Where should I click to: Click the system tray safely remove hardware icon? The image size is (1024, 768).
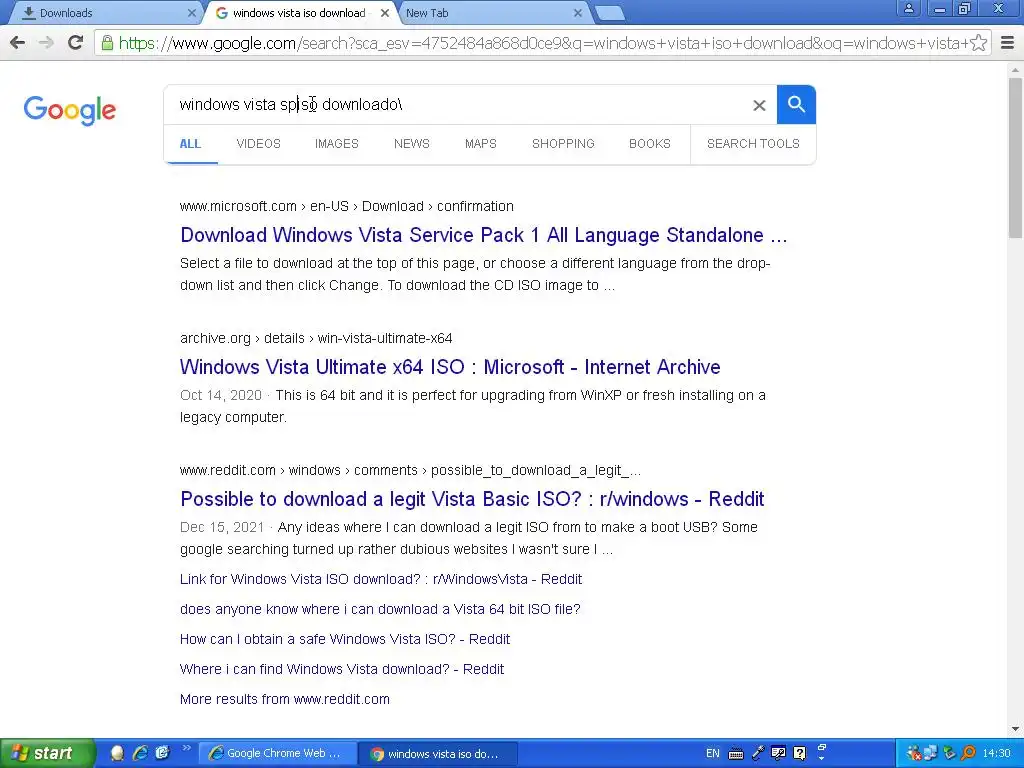[x=950, y=754]
